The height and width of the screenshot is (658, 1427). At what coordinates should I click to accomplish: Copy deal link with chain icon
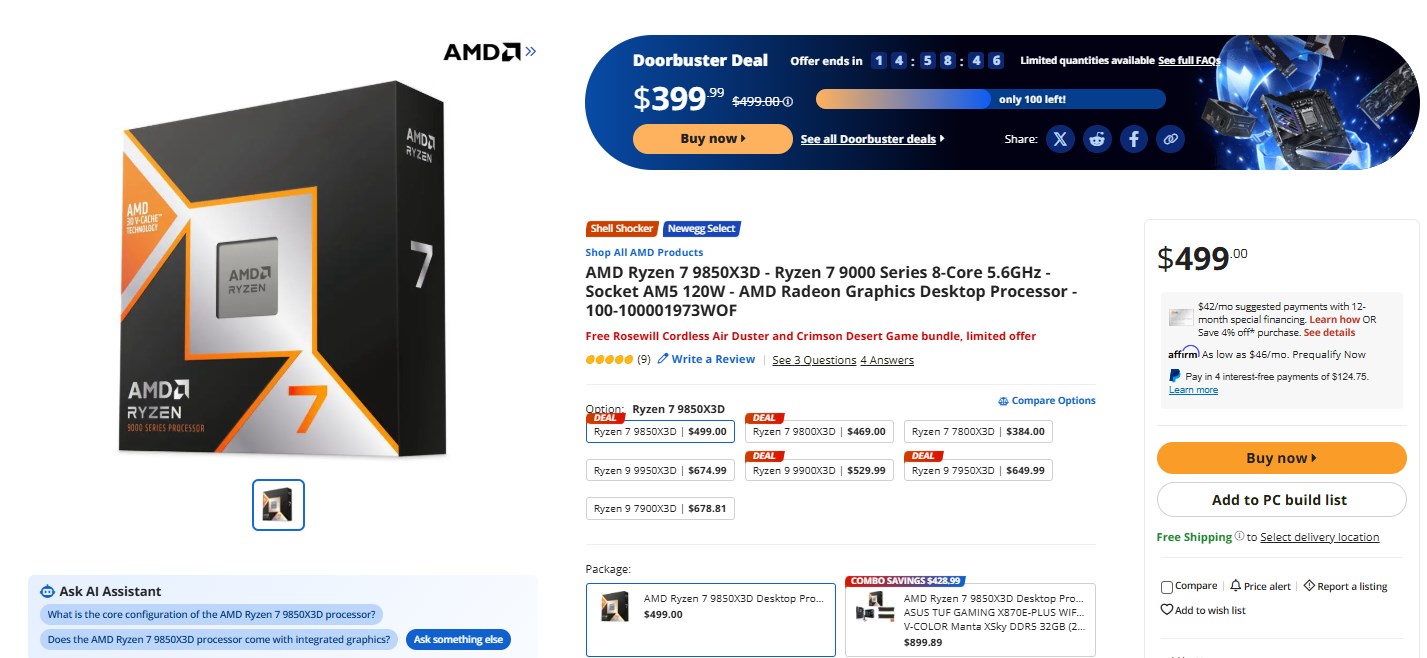pos(1170,139)
